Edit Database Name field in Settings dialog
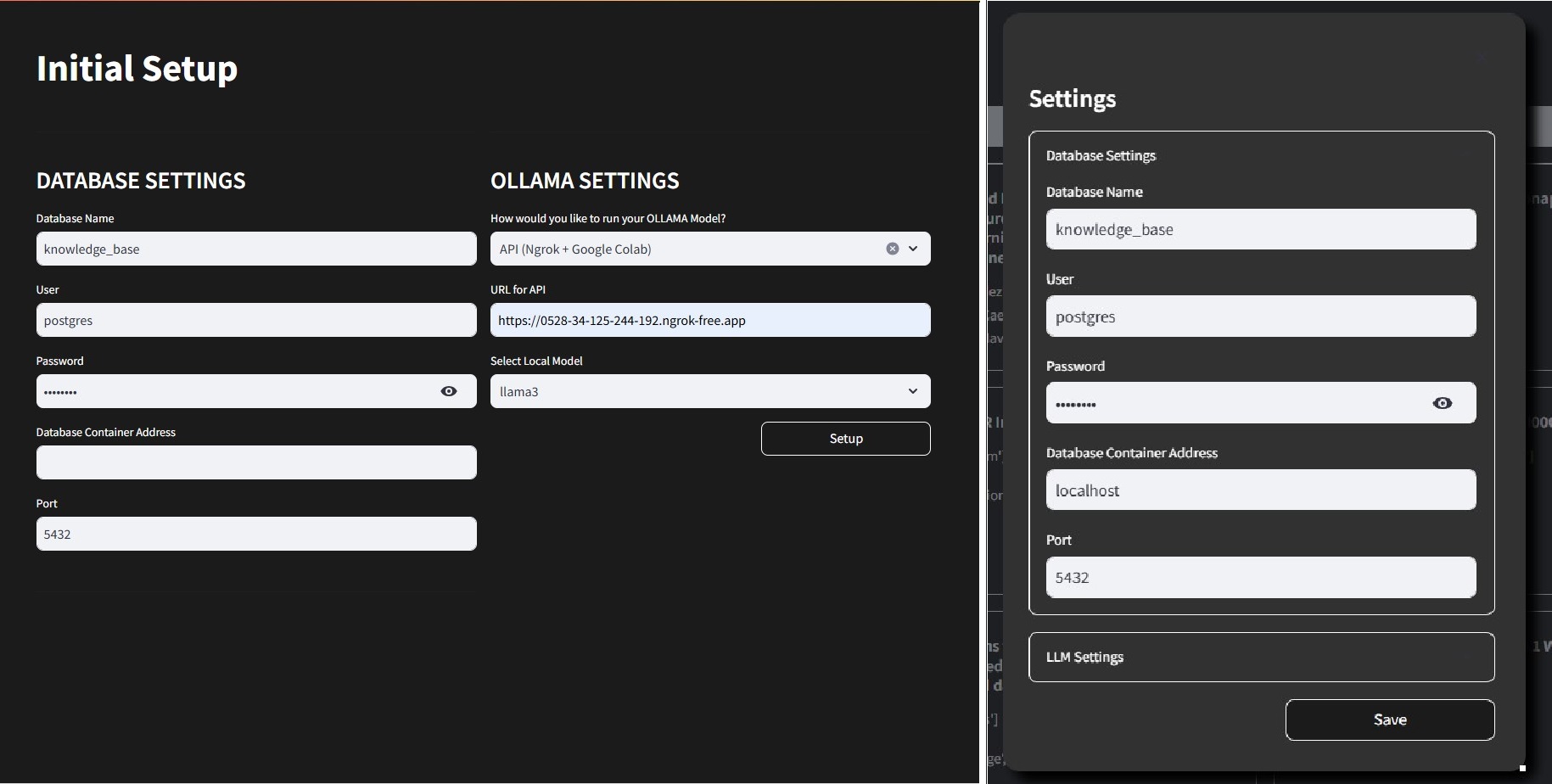The width and height of the screenshot is (1552, 784). [x=1261, y=229]
